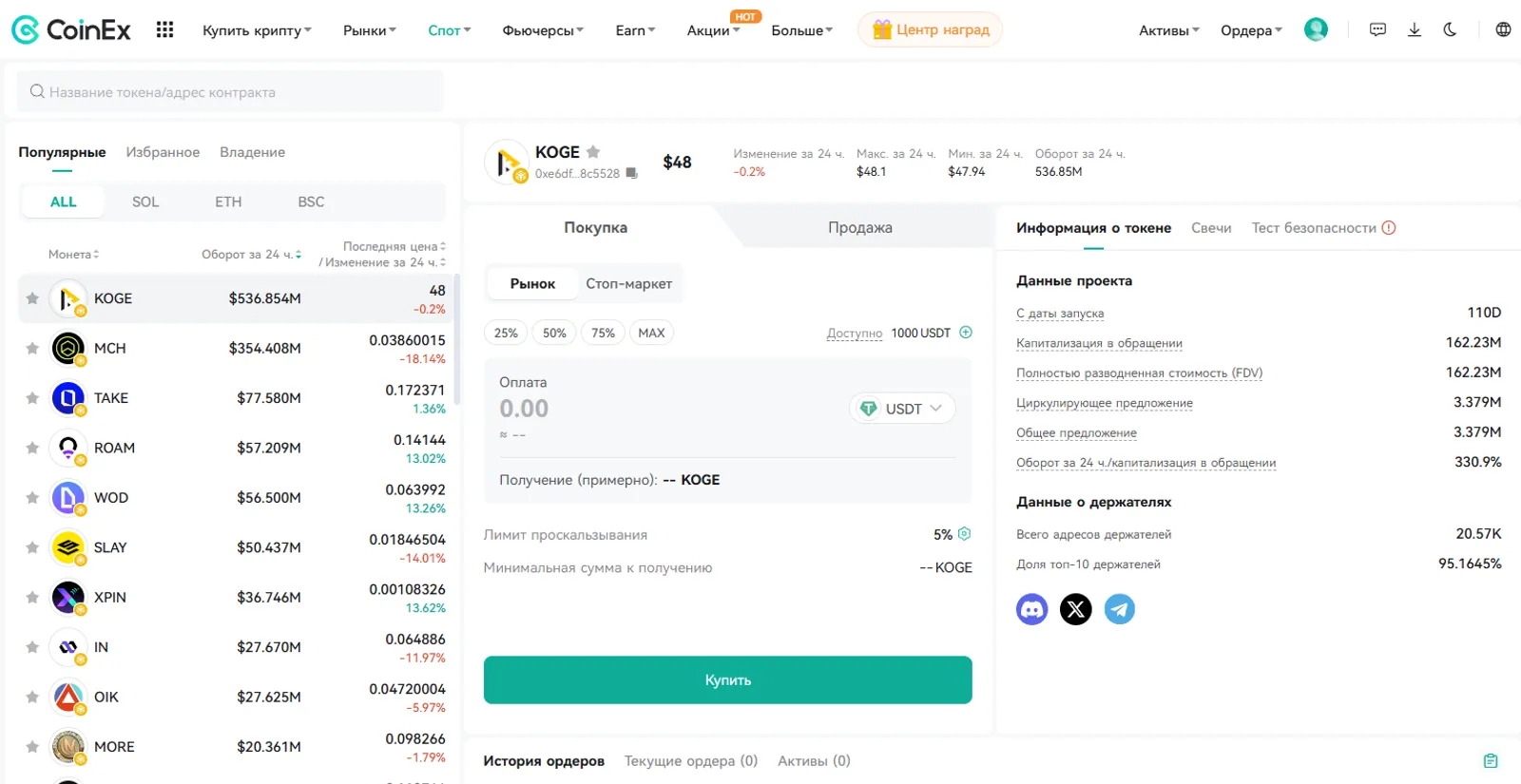Sort list by Оборот за 24 ч.
This screenshot has width=1521, height=784.
(x=251, y=255)
